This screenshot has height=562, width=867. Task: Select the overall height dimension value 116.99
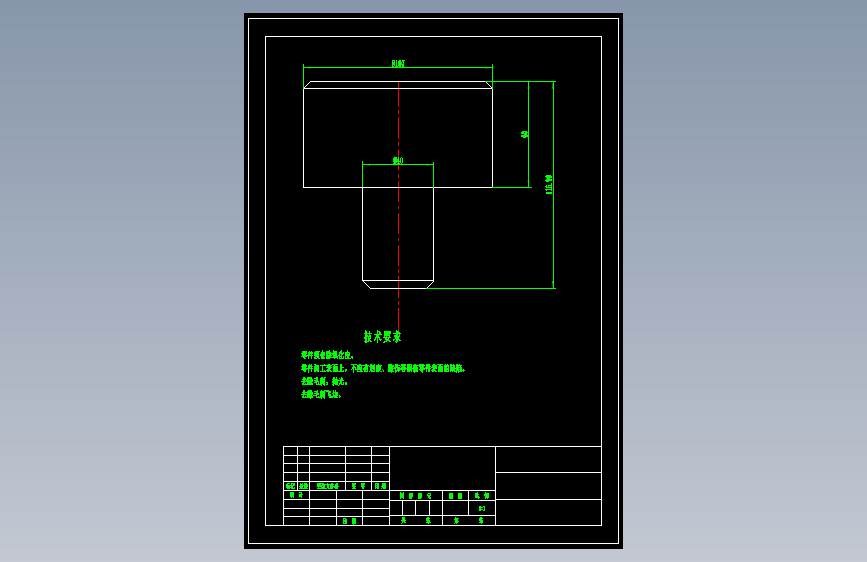(x=549, y=184)
